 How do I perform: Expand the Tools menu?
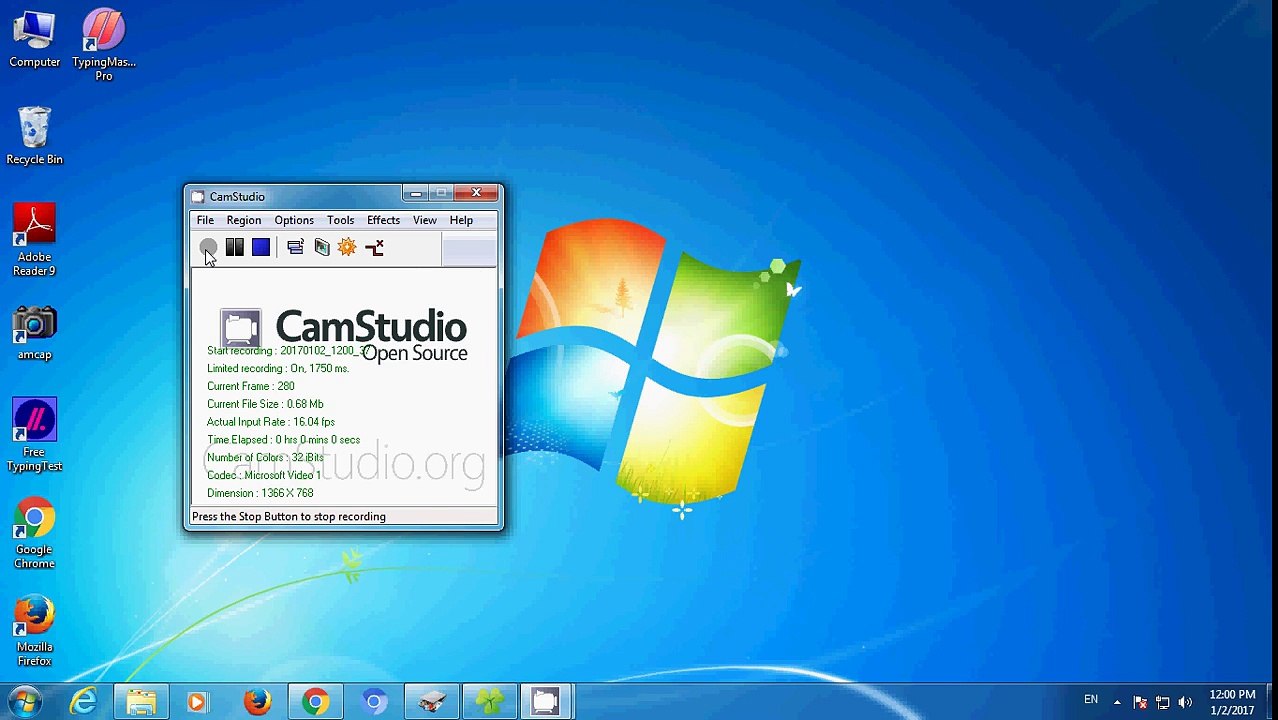click(340, 220)
